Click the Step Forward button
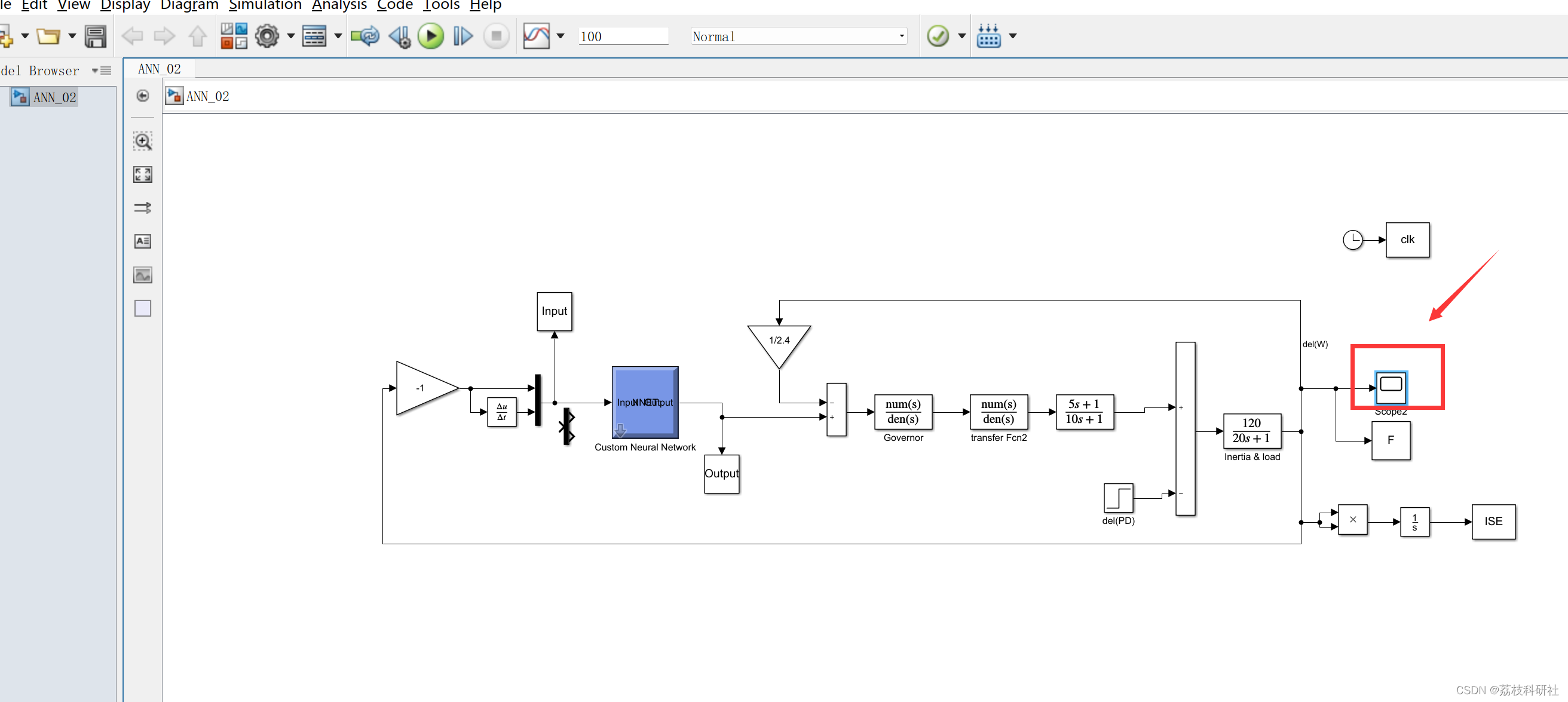The height and width of the screenshot is (702, 1568). (x=463, y=36)
